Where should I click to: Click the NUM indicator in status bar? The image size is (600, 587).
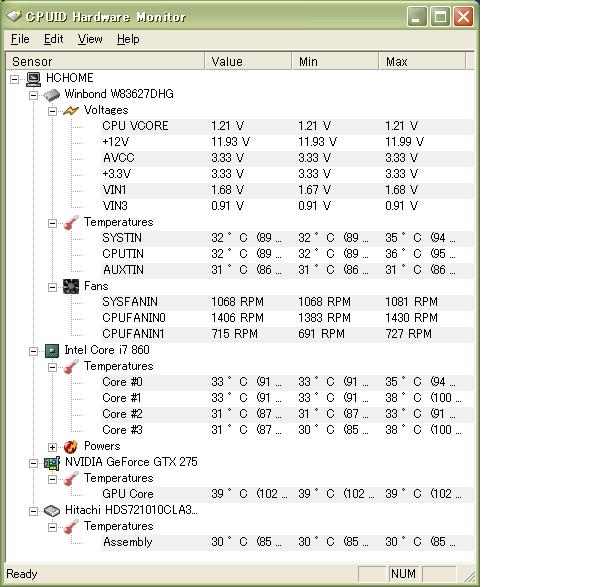pyautogui.click(x=403, y=574)
